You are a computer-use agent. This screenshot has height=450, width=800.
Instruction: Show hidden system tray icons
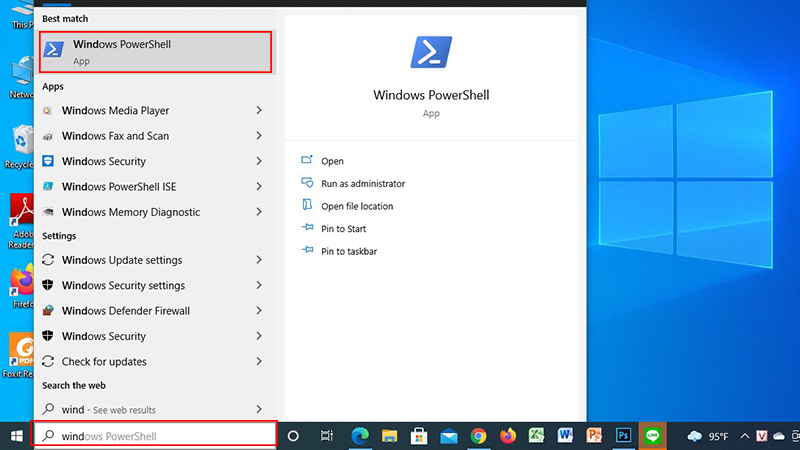744,436
